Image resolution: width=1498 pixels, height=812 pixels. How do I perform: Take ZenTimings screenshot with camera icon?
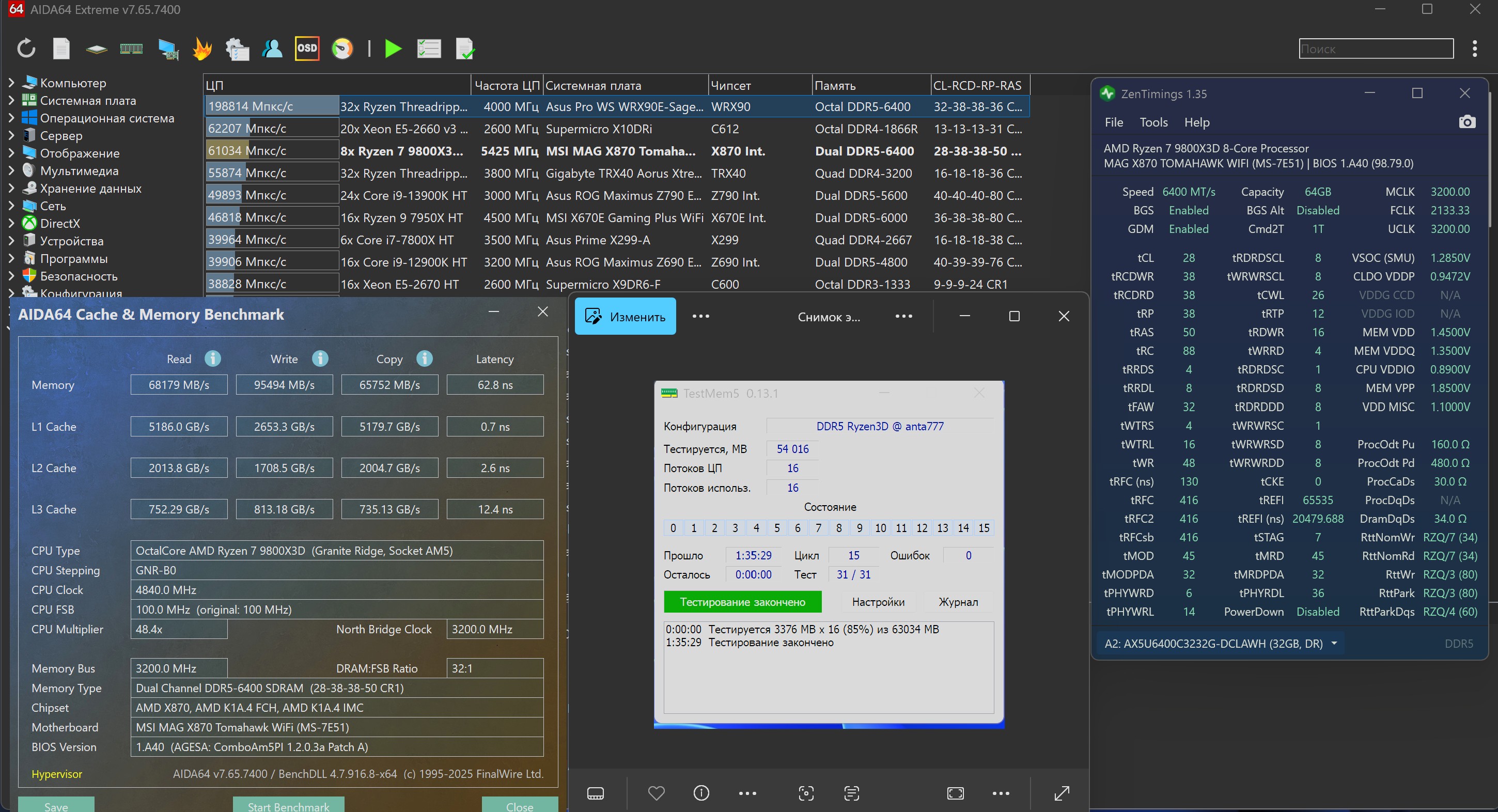(x=1466, y=122)
